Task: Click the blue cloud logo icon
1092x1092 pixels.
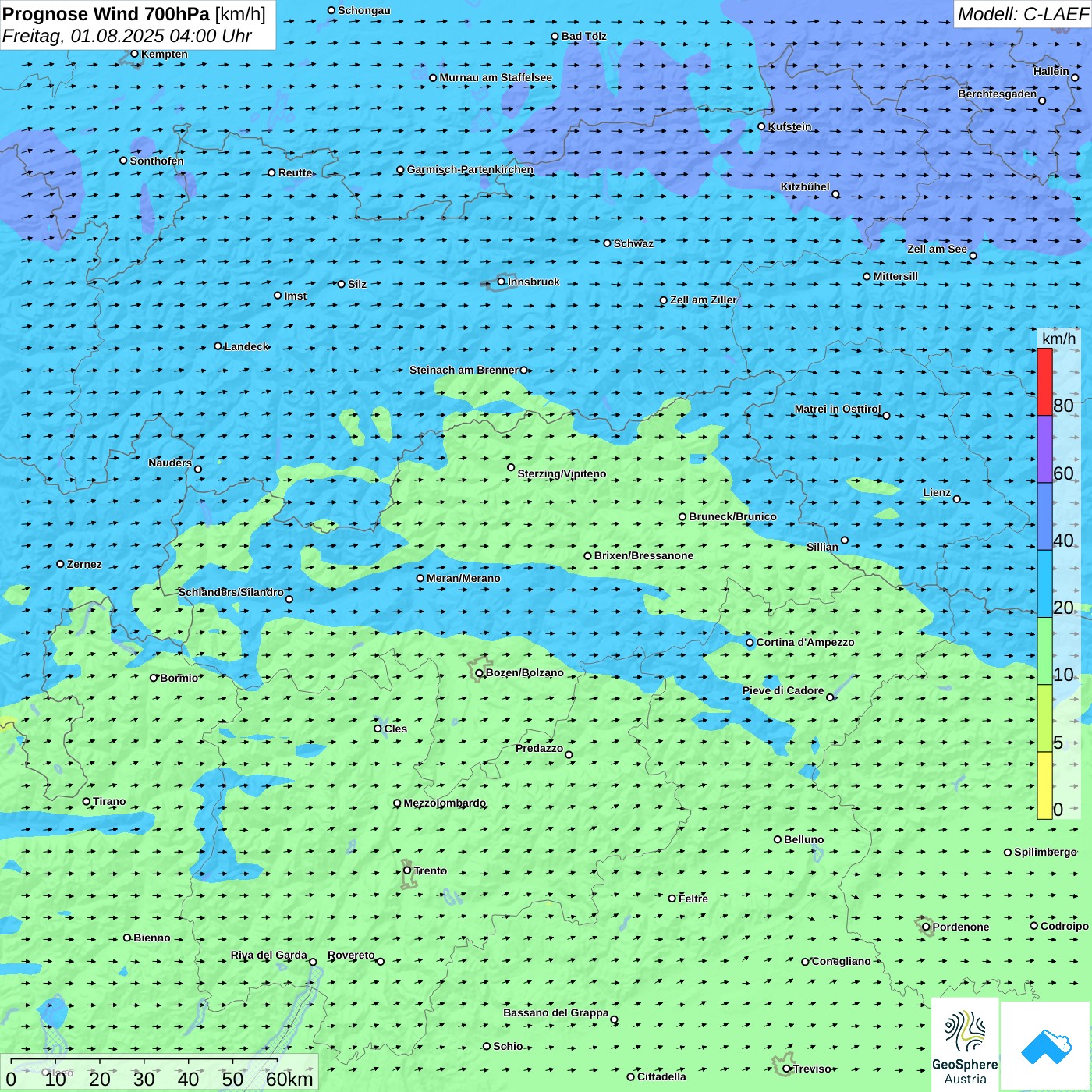Action: pyautogui.click(x=1046, y=1046)
